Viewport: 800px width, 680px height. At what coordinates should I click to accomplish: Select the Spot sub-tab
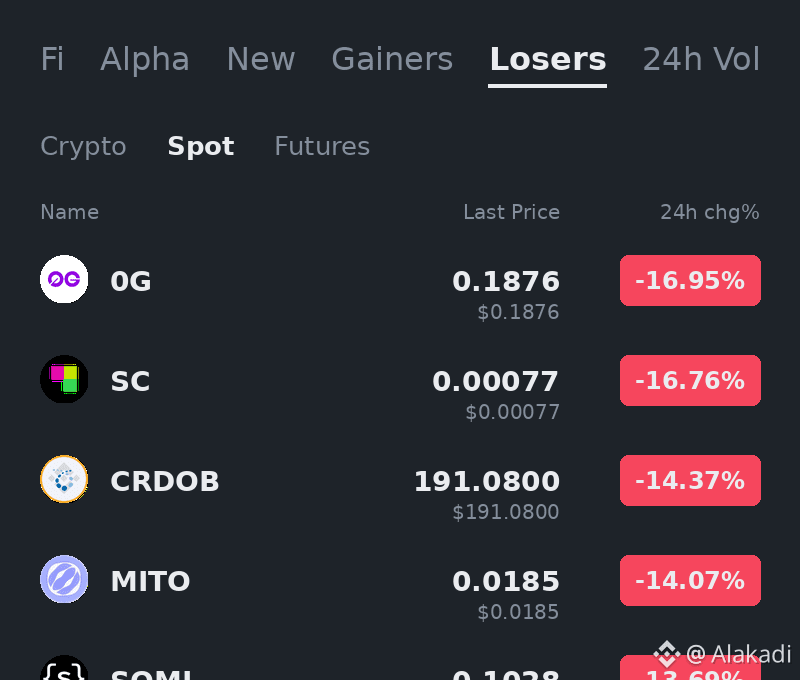coord(201,147)
